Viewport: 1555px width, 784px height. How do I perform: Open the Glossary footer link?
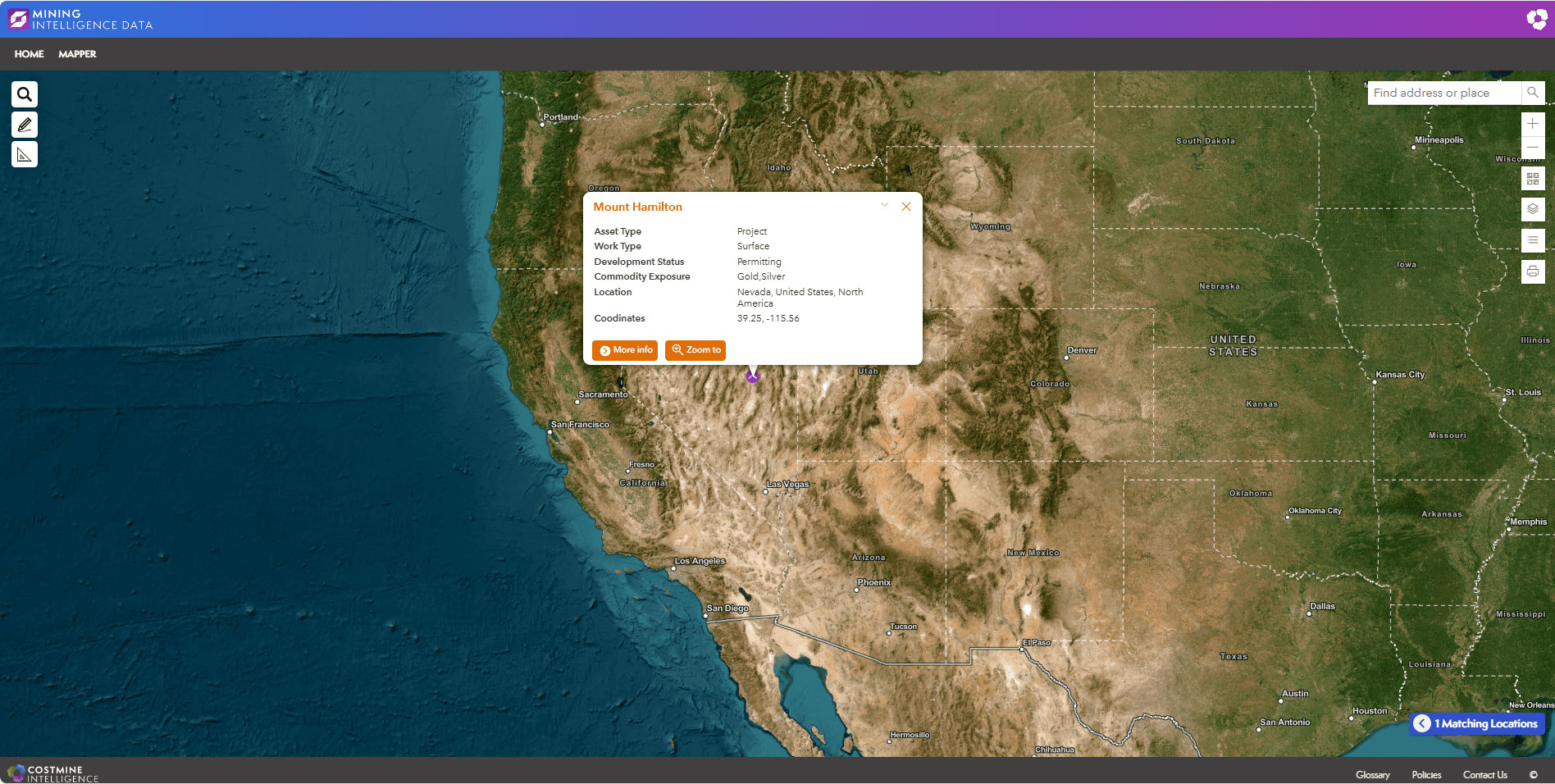(1372, 775)
